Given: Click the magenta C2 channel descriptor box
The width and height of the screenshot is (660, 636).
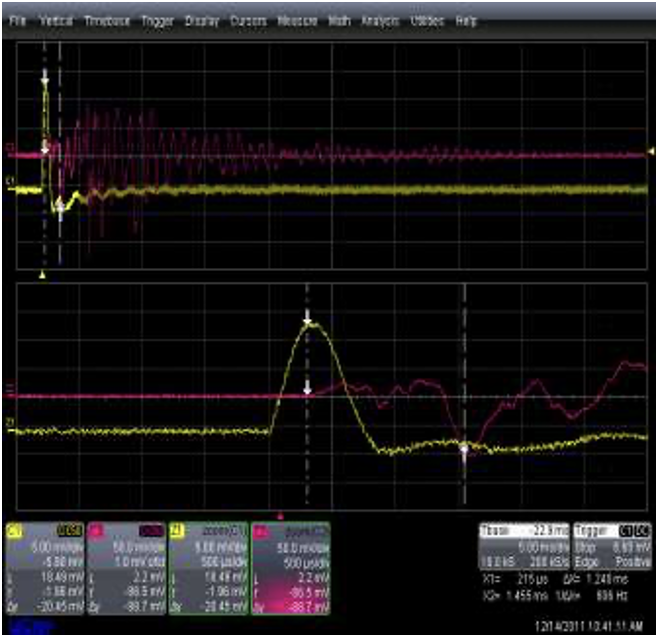Looking at the screenshot, I should click(x=127, y=565).
